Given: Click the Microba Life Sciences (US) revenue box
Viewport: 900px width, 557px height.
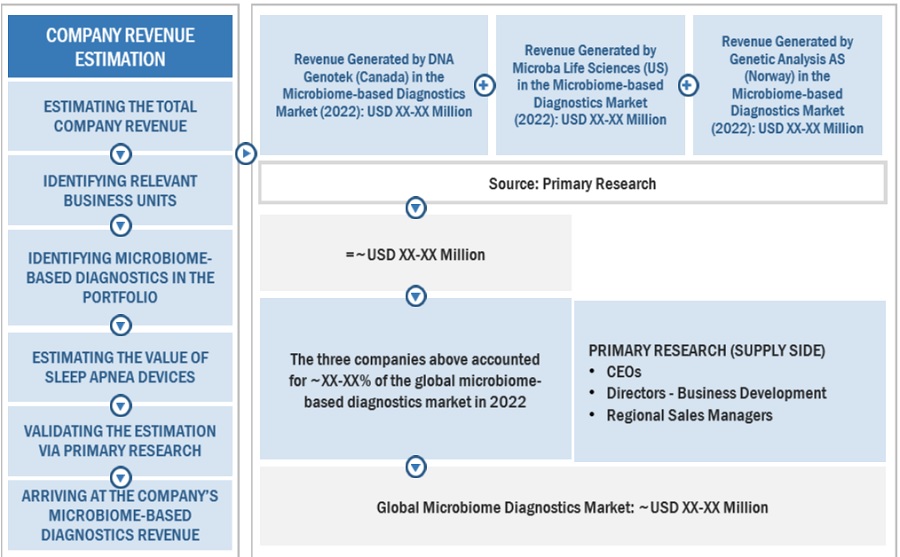Looking at the screenshot, I should pos(590,85).
